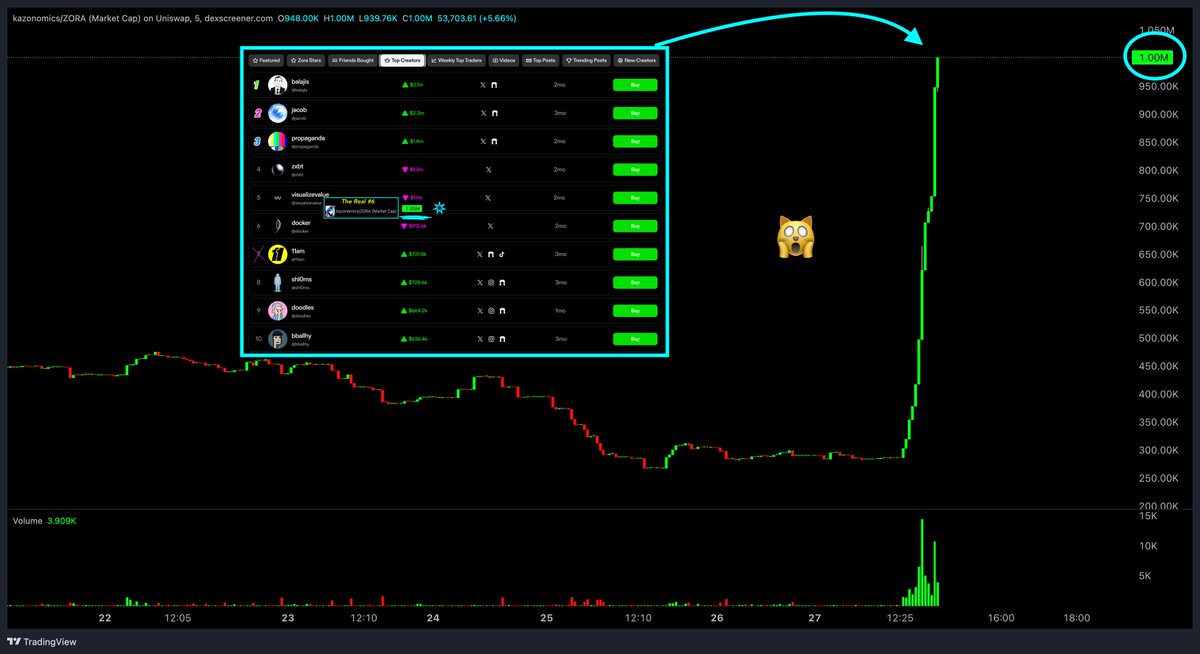Image resolution: width=1200 pixels, height=654 pixels.
Task: Open propaganda's color-bars avatar
Action: pyautogui.click(x=278, y=141)
